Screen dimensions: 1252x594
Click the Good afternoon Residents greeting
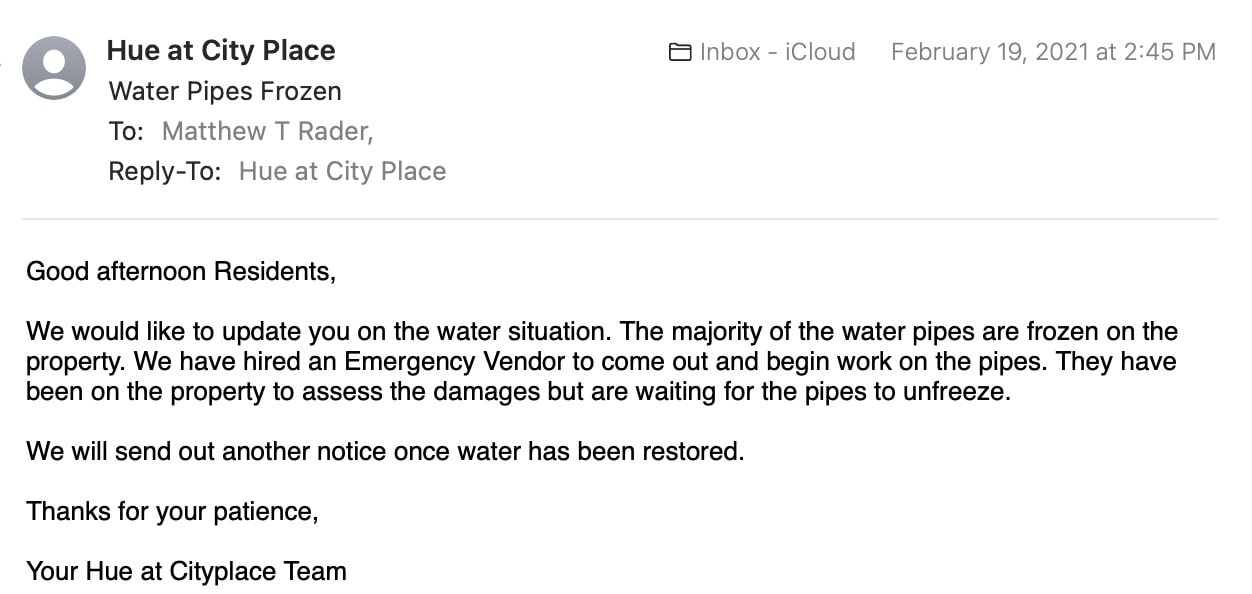coord(181,271)
